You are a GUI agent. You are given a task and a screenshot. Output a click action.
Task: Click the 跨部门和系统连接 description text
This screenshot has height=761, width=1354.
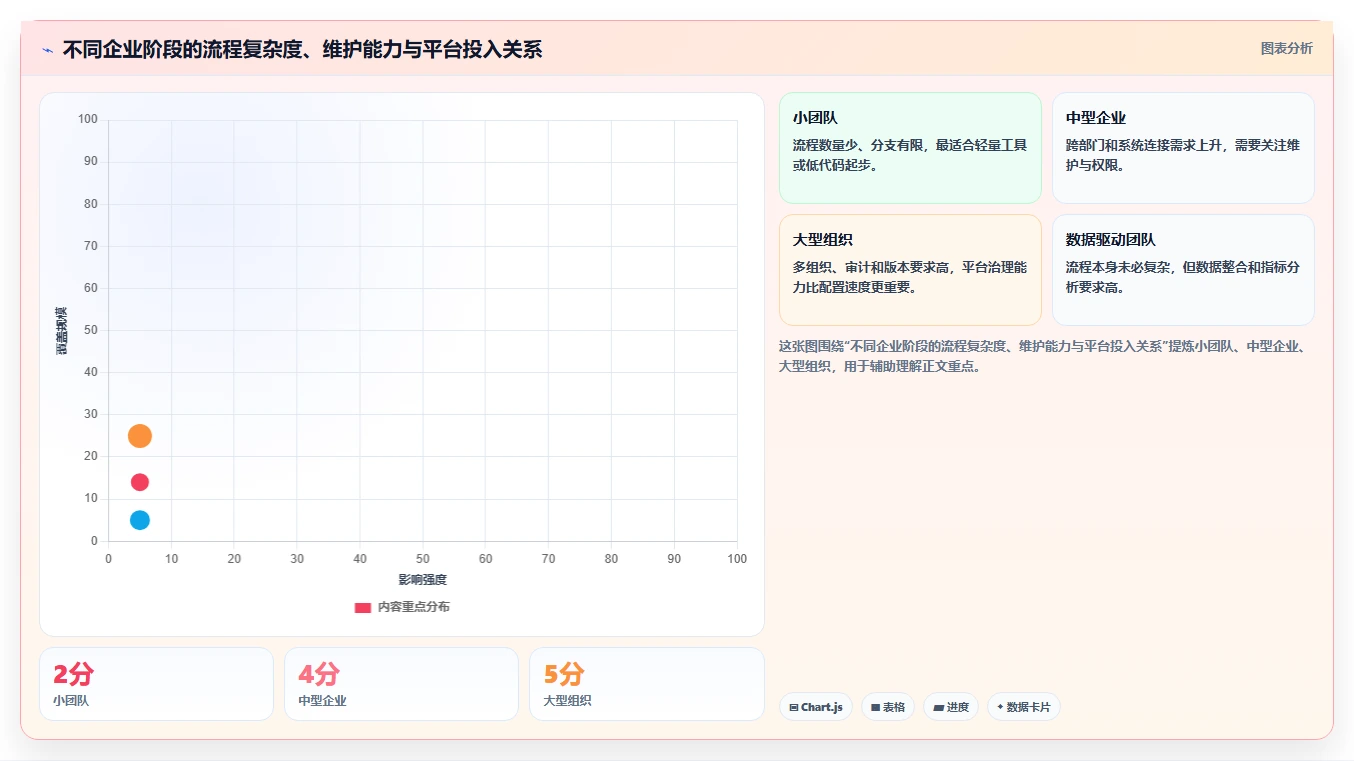click(1183, 155)
